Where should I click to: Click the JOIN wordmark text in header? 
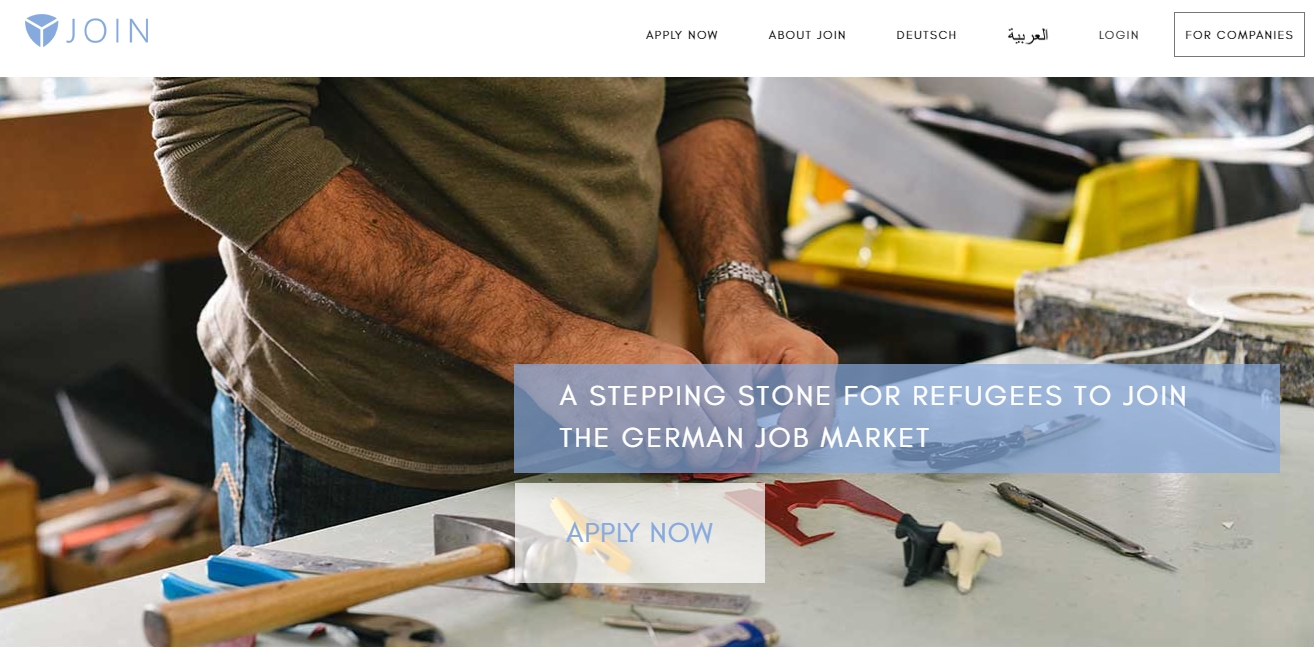[x=108, y=31]
